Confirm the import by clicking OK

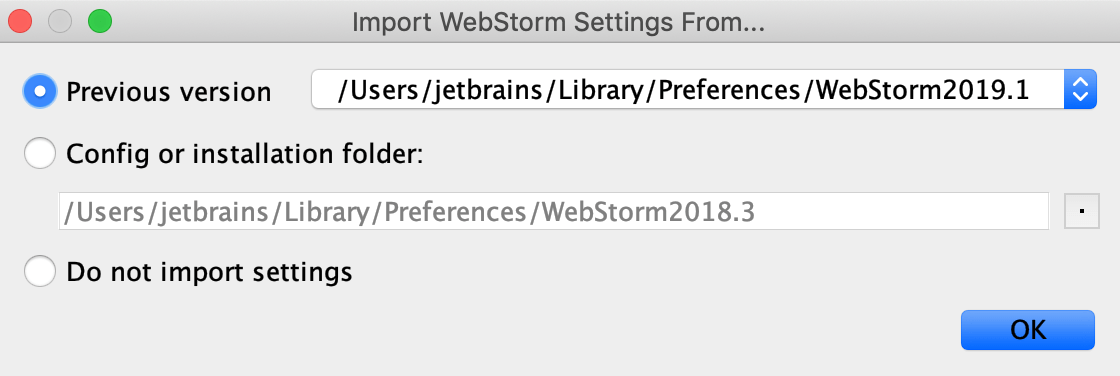[1028, 330]
